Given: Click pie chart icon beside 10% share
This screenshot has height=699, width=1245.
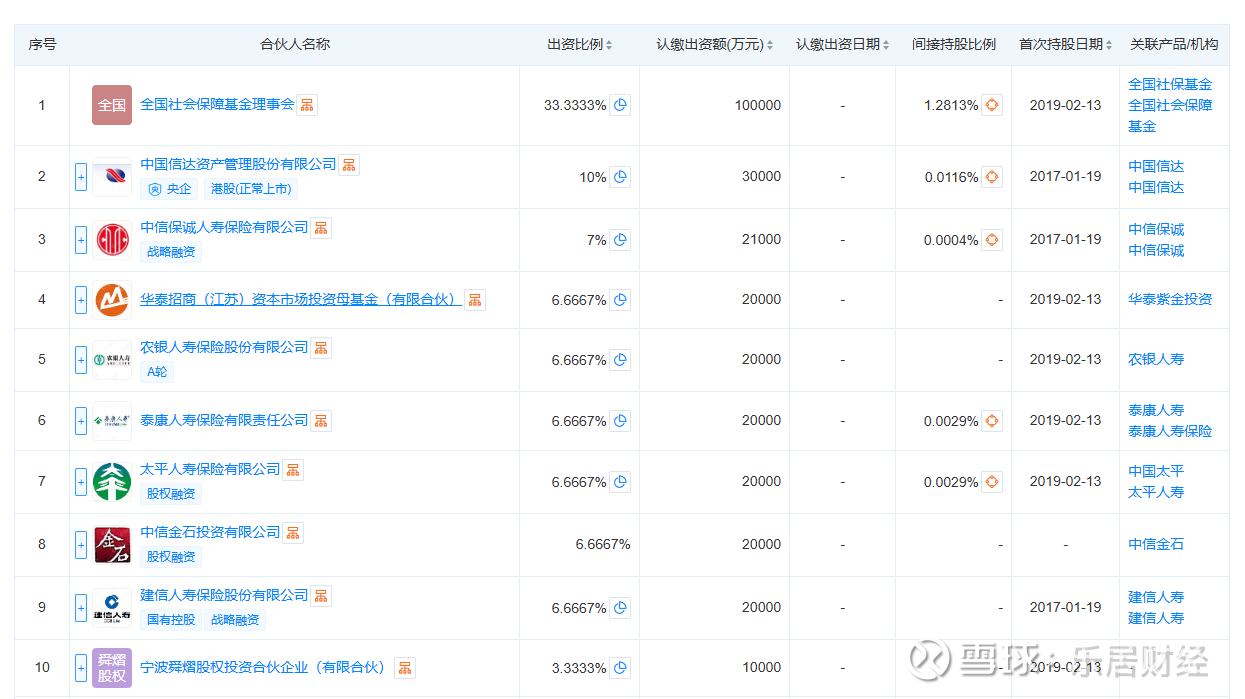Looking at the screenshot, I should [620, 177].
